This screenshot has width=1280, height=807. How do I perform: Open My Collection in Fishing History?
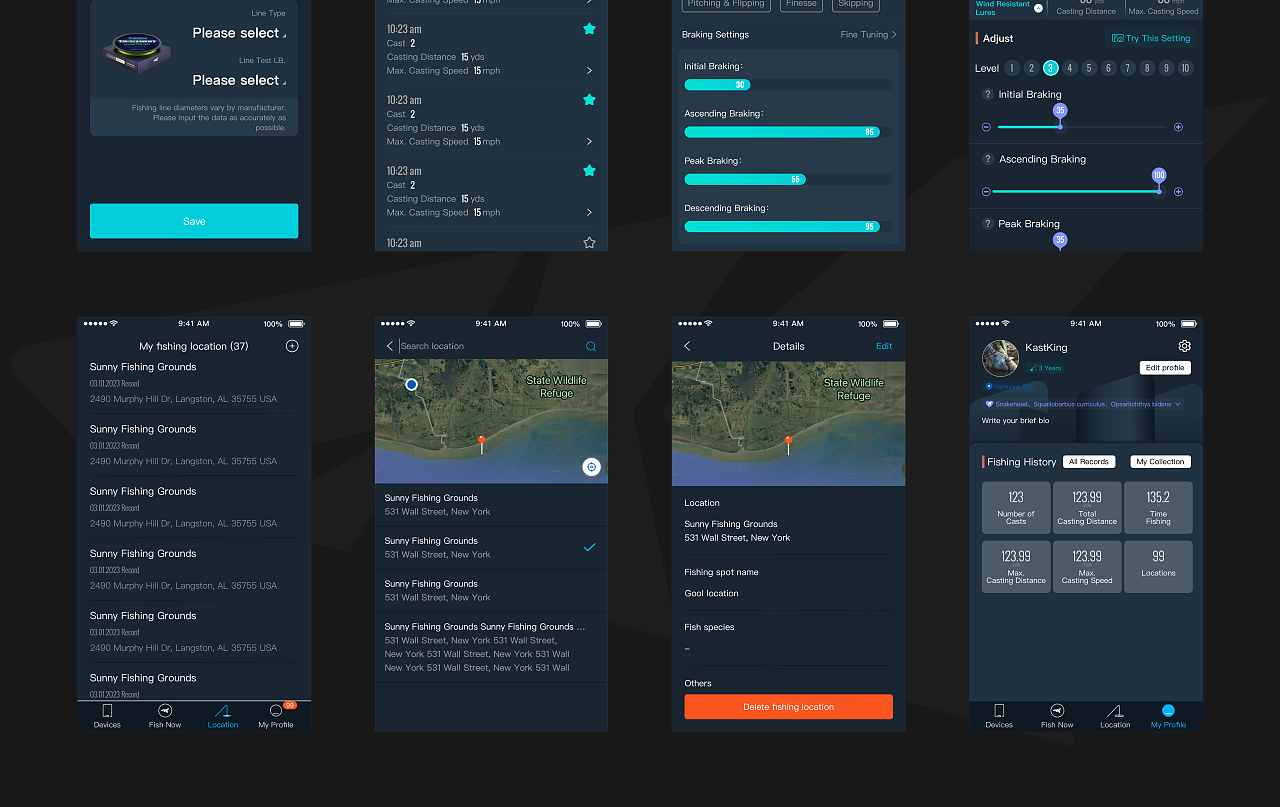1160,462
